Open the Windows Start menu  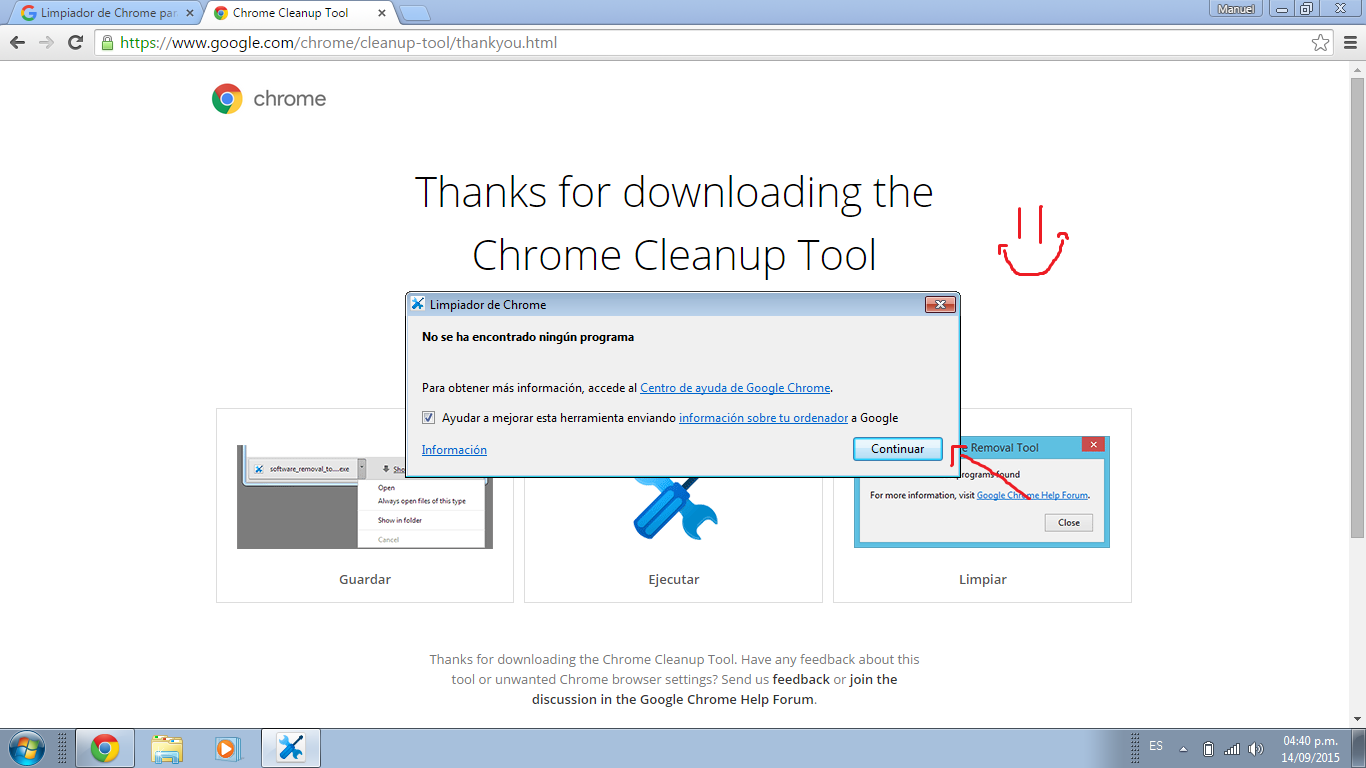(26, 748)
